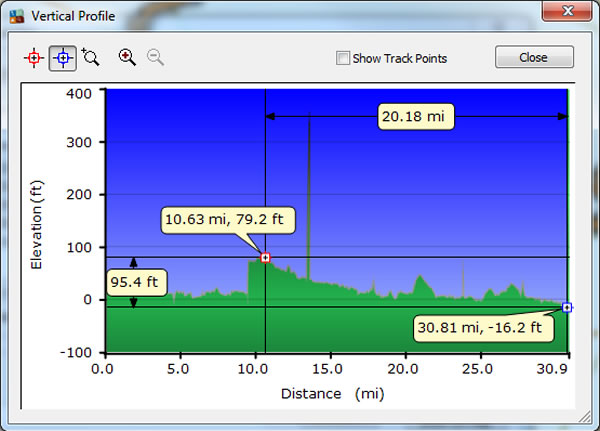
Task: Zoom in with the plus magnifier
Action: 127,57
